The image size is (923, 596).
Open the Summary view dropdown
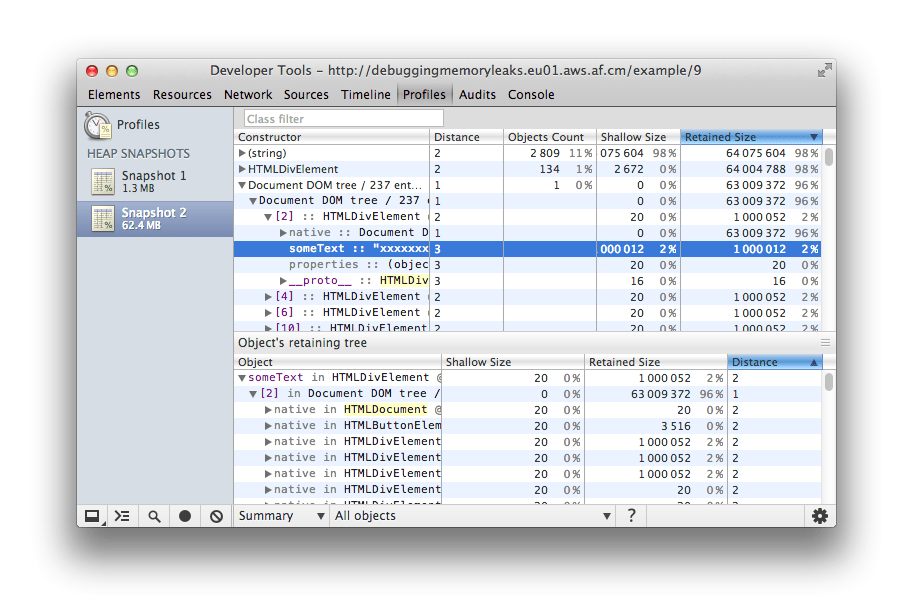[x=279, y=515]
